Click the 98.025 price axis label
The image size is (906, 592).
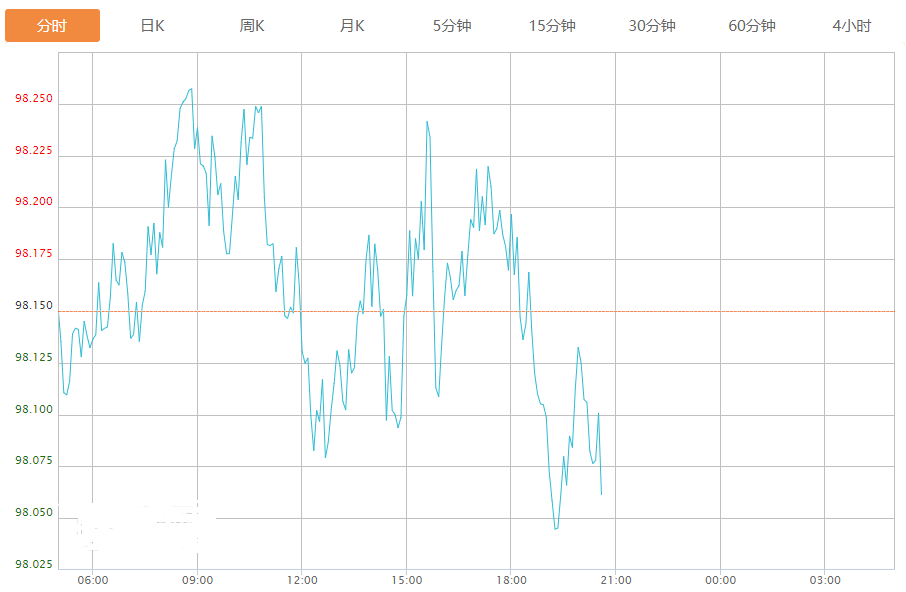[x=34, y=564]
